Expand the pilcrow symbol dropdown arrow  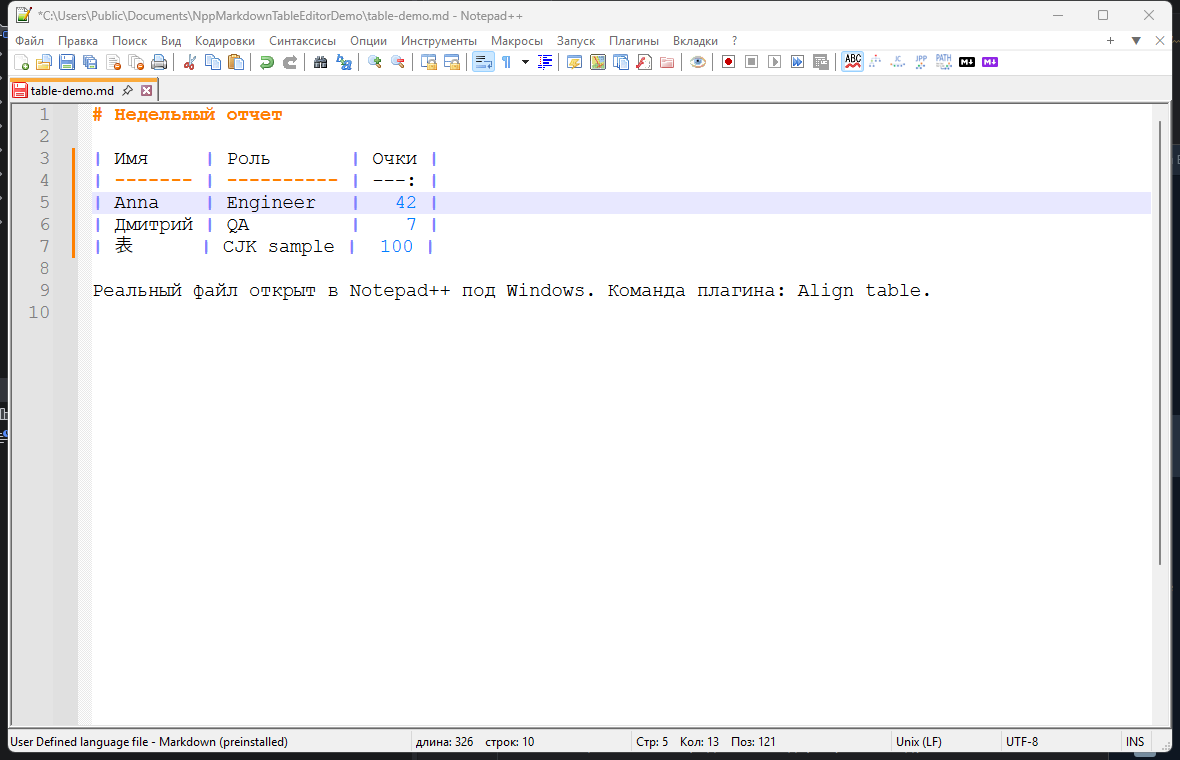[x=525, y=62]
